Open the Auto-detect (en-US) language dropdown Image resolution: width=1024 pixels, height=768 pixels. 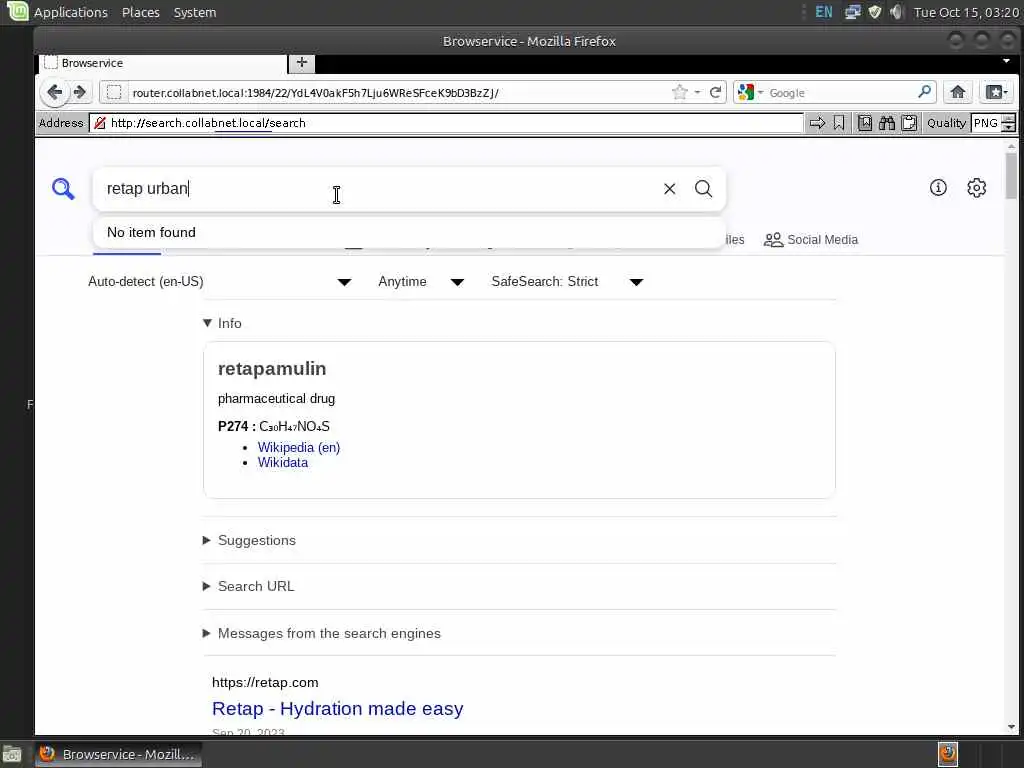click(220, 281)
